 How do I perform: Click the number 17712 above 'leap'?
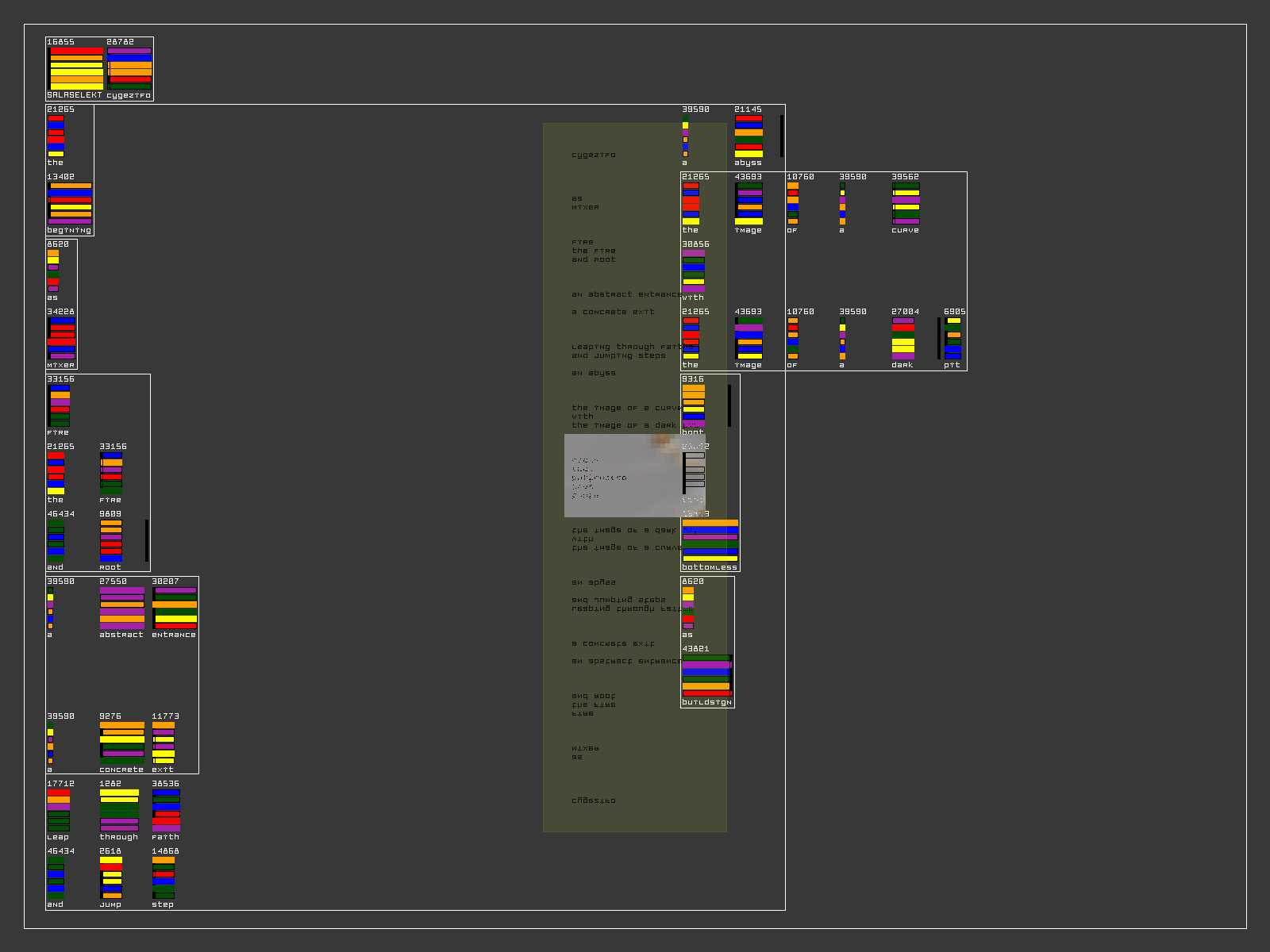tap(60, 784)
